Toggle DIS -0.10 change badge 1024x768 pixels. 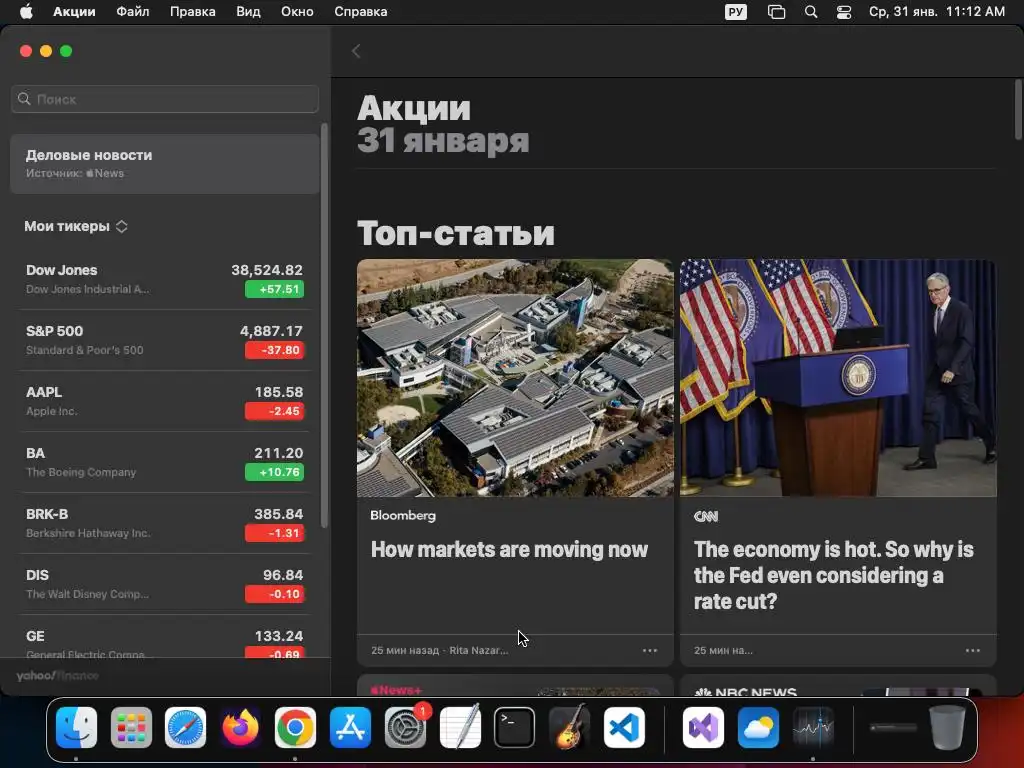coord(274,594)
